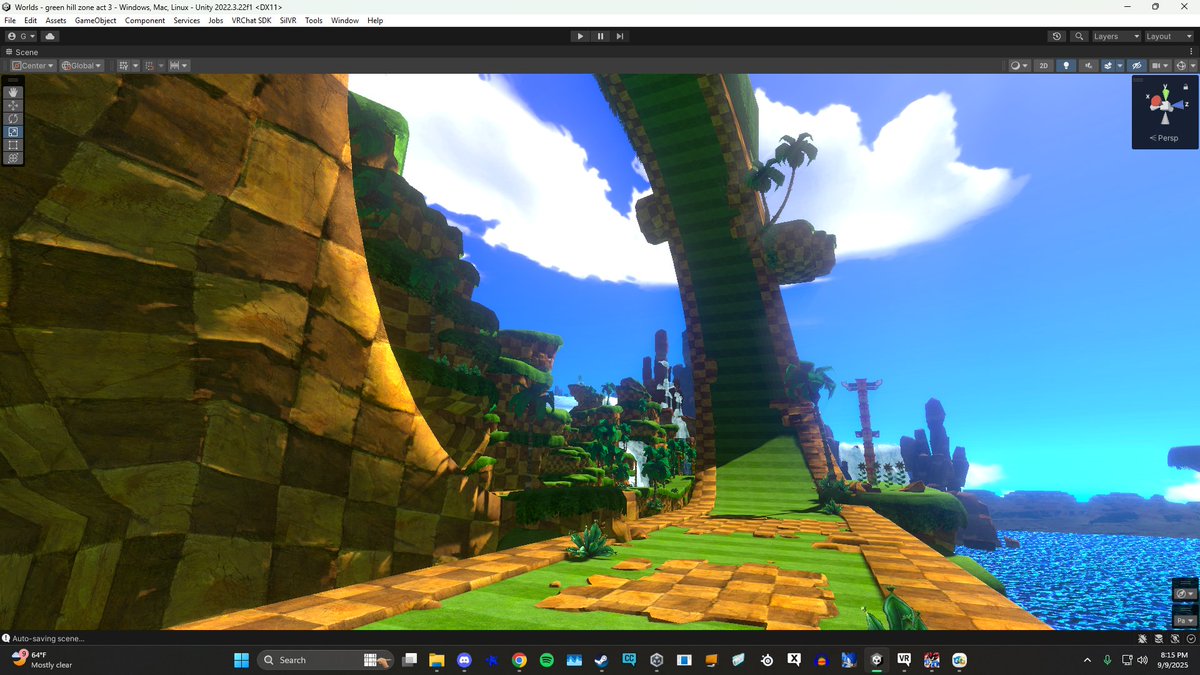Image resolution: width=1200 pixels, height=675 pixels.
Task: Click the grid visibility icon
Action: [123, 65]
